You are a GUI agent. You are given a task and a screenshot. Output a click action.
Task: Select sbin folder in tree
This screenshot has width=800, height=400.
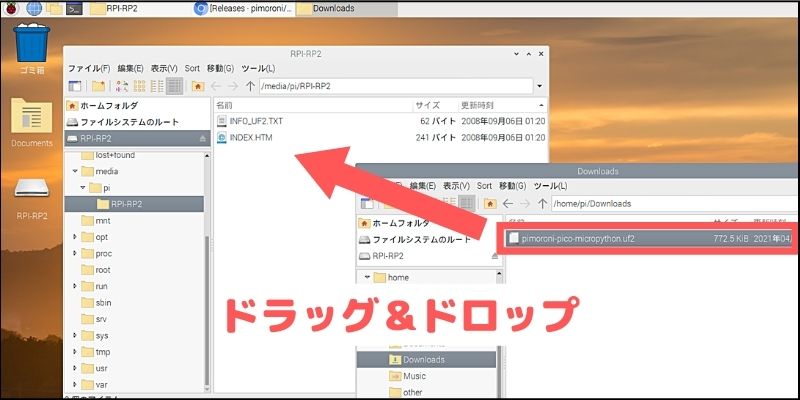(104, 303)
